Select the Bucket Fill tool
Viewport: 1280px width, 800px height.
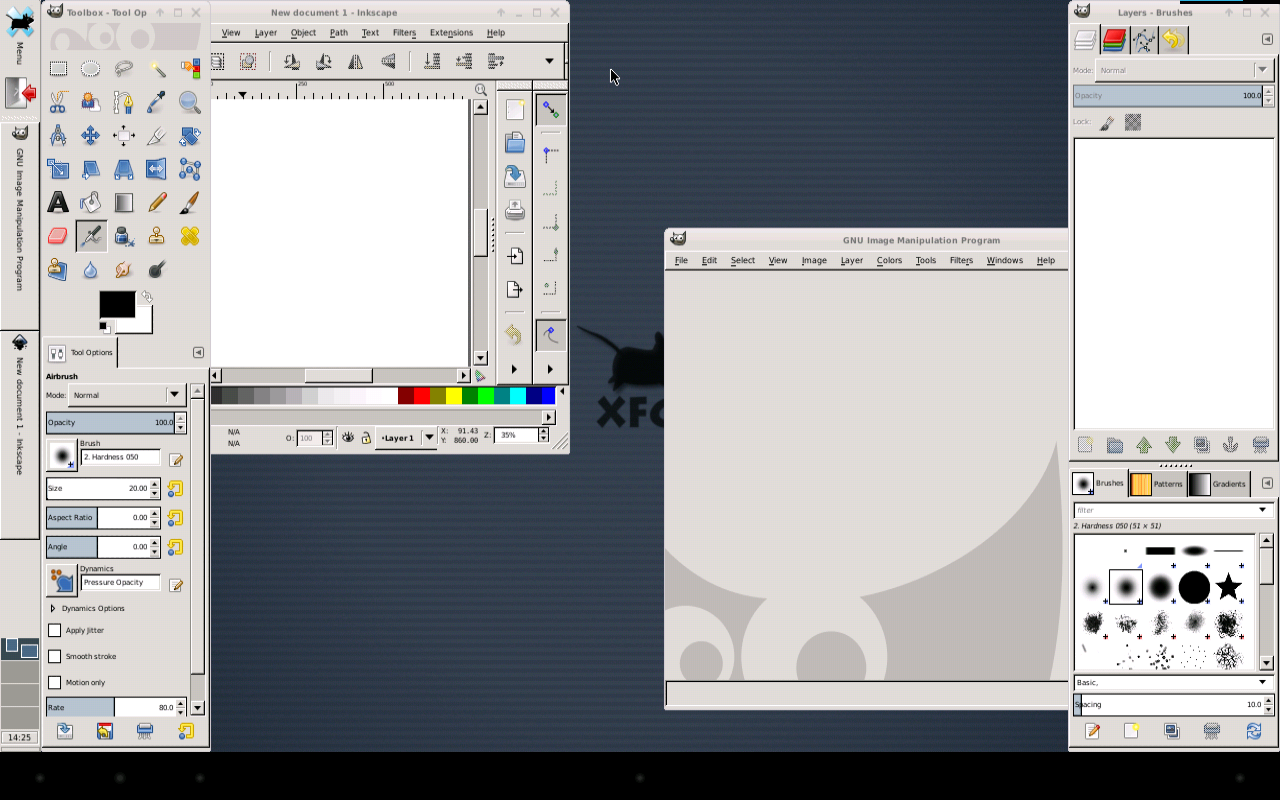point(91,203)
